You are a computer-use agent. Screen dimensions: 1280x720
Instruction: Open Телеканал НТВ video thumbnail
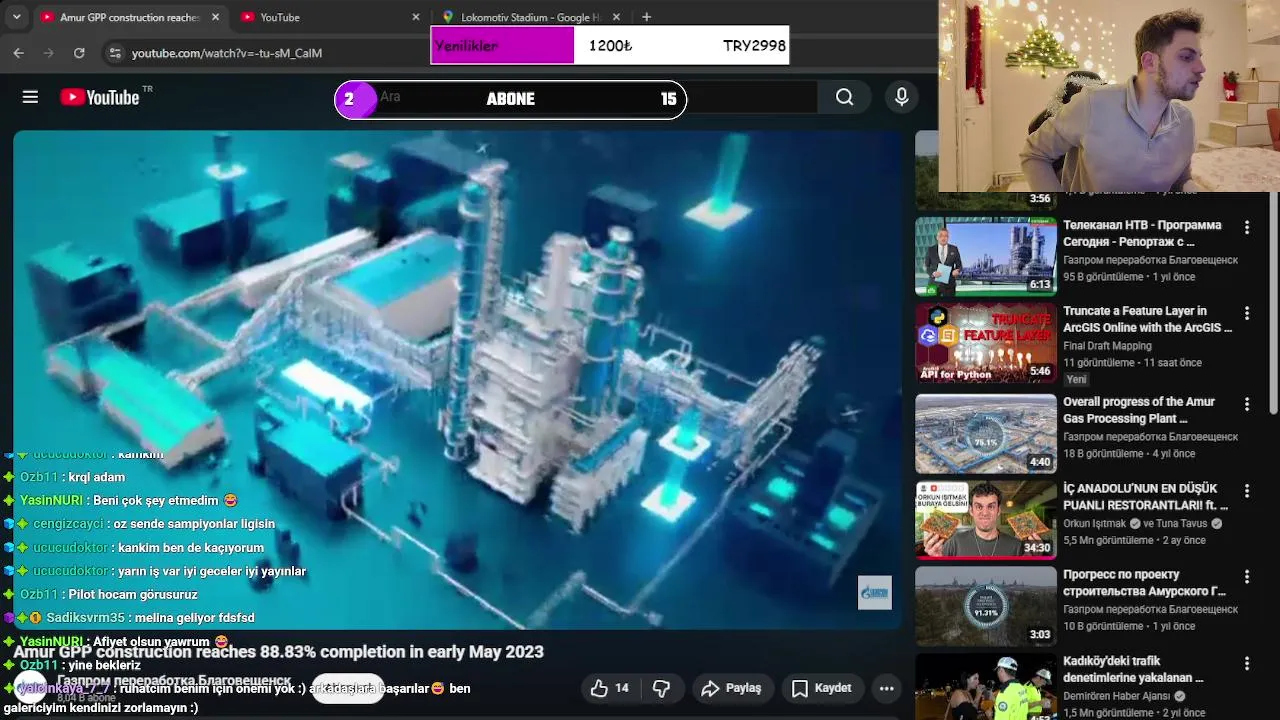point(986,257)
